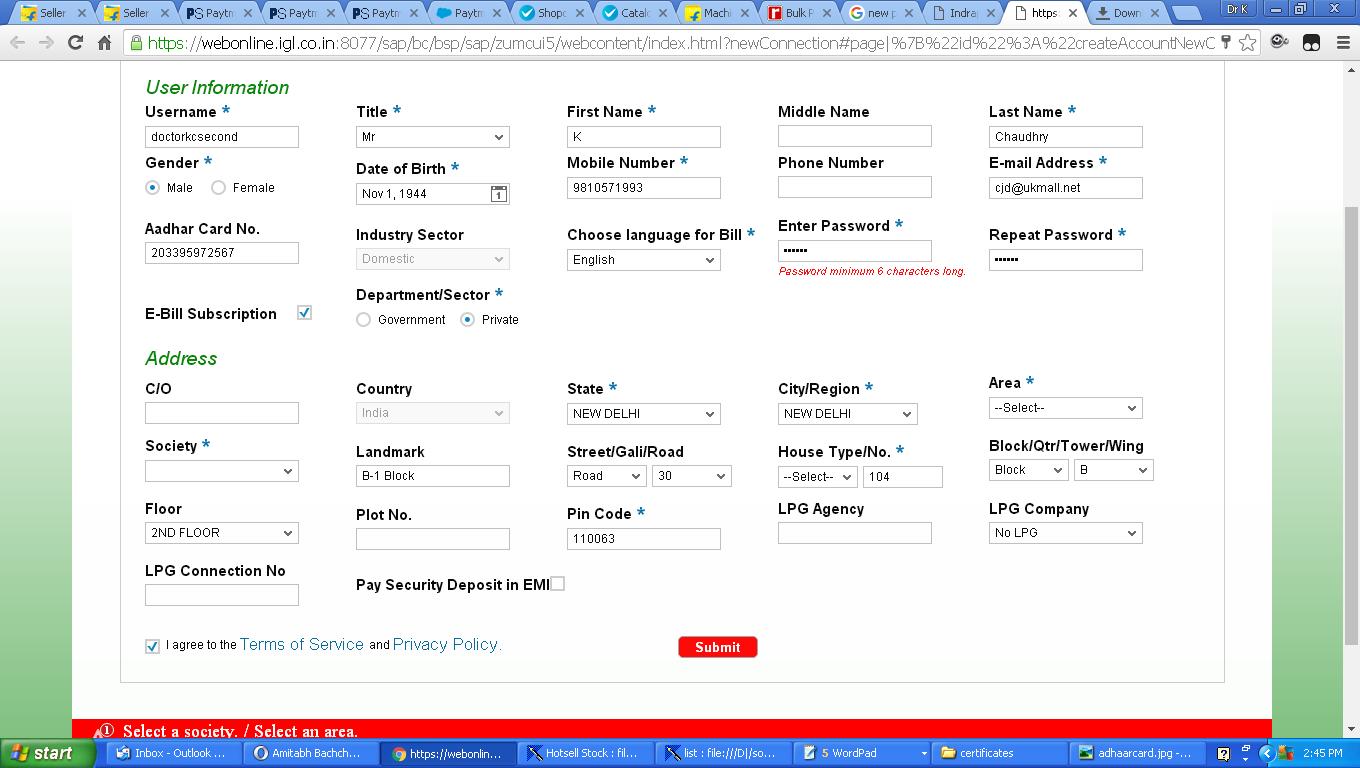Click the back navigation arrow
The image size is (1360, 768).
coord(17,43)
